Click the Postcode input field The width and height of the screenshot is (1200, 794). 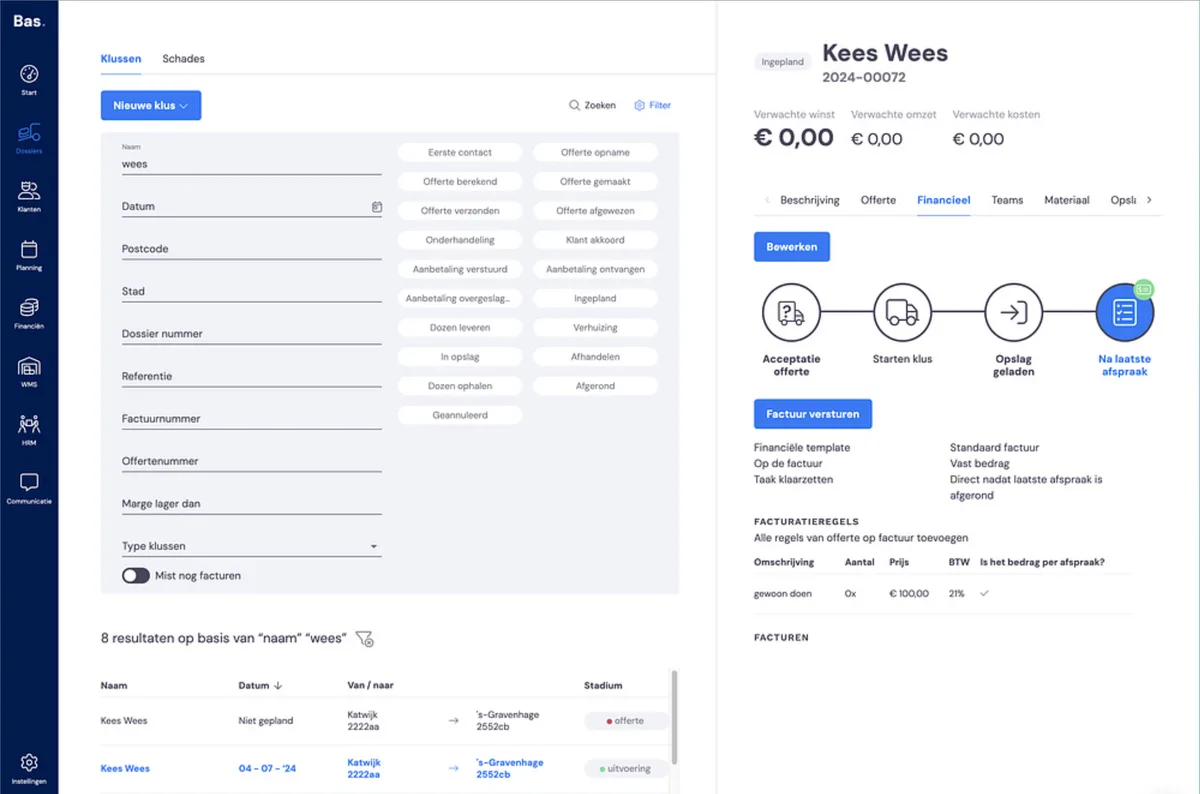(251, 249)
